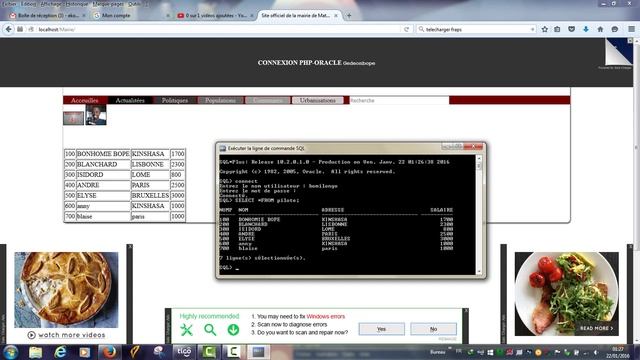
Task: Open the bookmarks list icon
Action: [x=557, y=29]
